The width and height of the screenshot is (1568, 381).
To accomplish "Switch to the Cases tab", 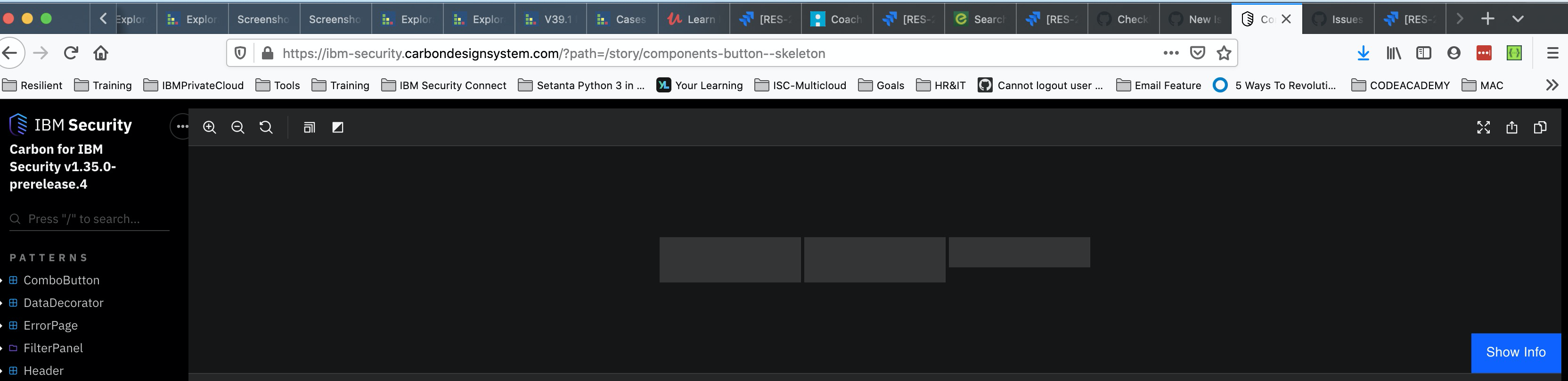I will pos(622,19).
